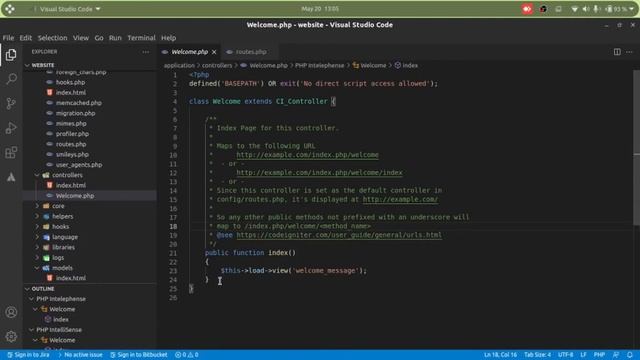640x360 pixels.
Task: Open editor more actions ellipsis
Action: [x=629, y=52]
